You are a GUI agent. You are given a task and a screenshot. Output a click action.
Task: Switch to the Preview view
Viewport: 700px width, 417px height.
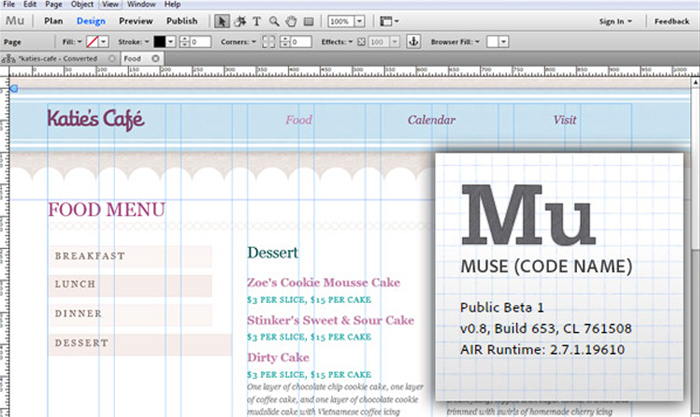tap(136, 21)
